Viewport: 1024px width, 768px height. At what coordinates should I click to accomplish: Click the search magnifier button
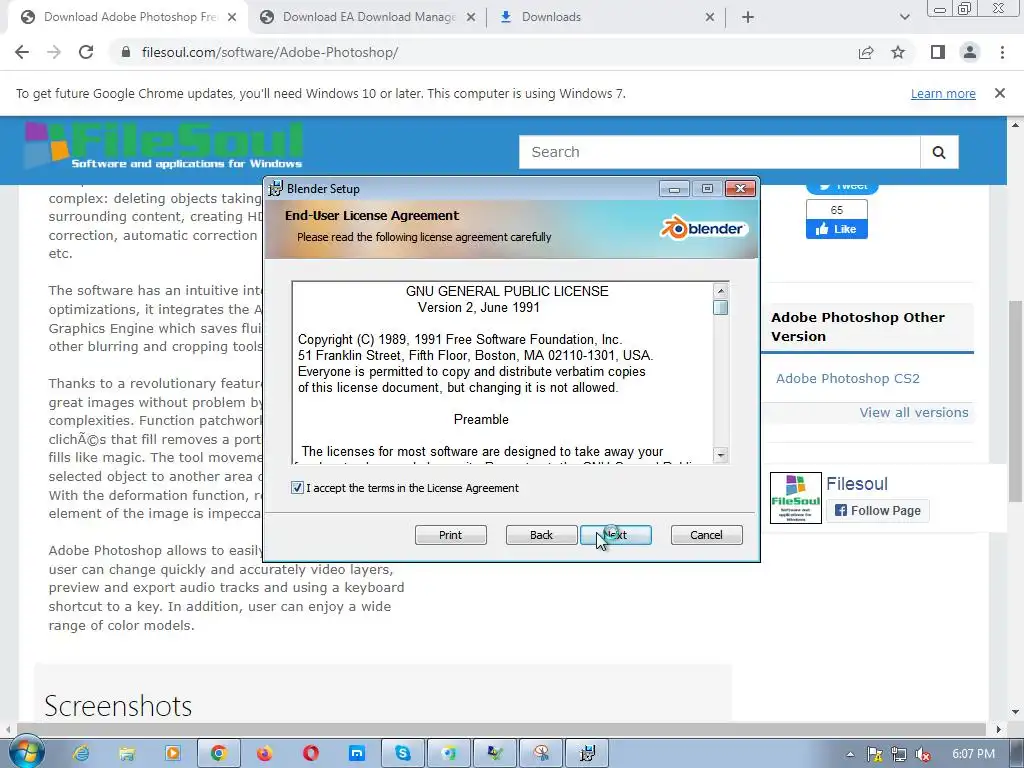pos(939,152)
